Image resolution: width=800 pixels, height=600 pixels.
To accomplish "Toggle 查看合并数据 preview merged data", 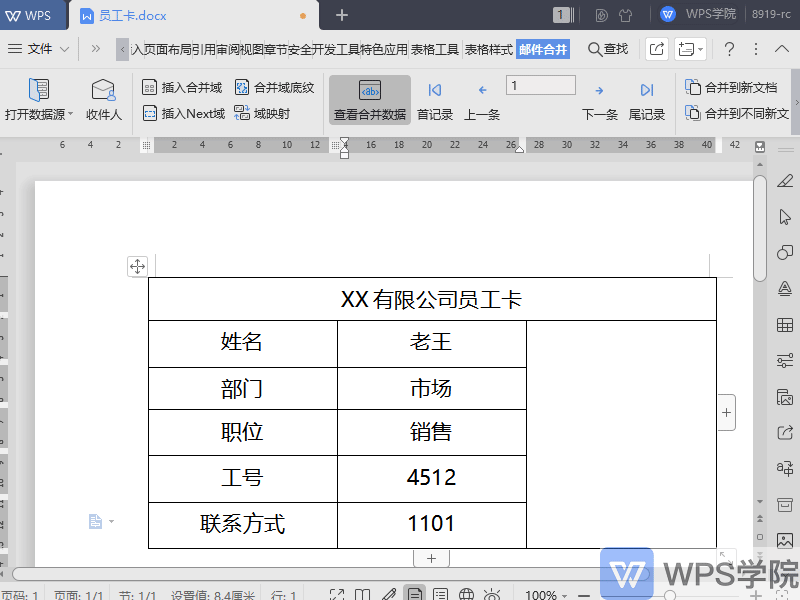I will [370, 101].
